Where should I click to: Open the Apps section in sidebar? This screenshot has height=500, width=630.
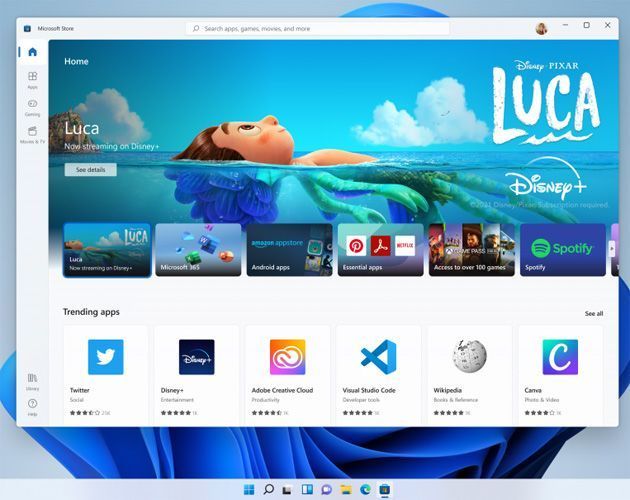(x=32, y=79)
